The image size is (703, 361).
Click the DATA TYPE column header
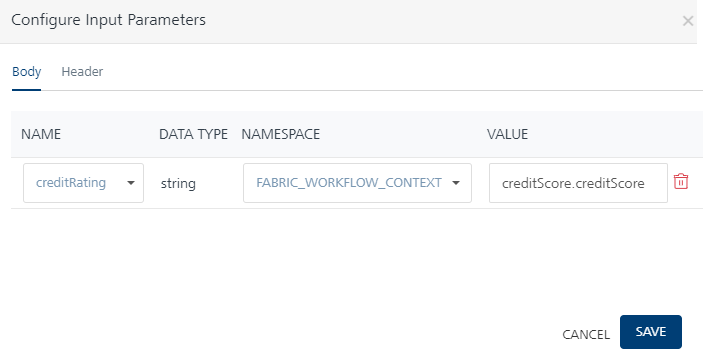[x=193, y=134]
